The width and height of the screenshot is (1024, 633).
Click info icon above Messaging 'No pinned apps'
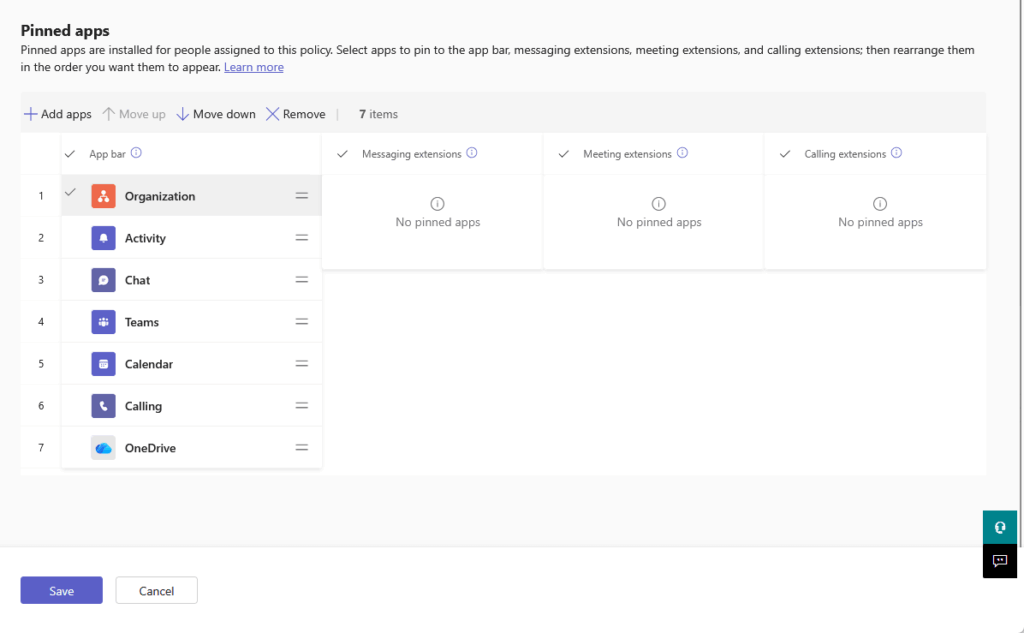(x=438, y=204)
